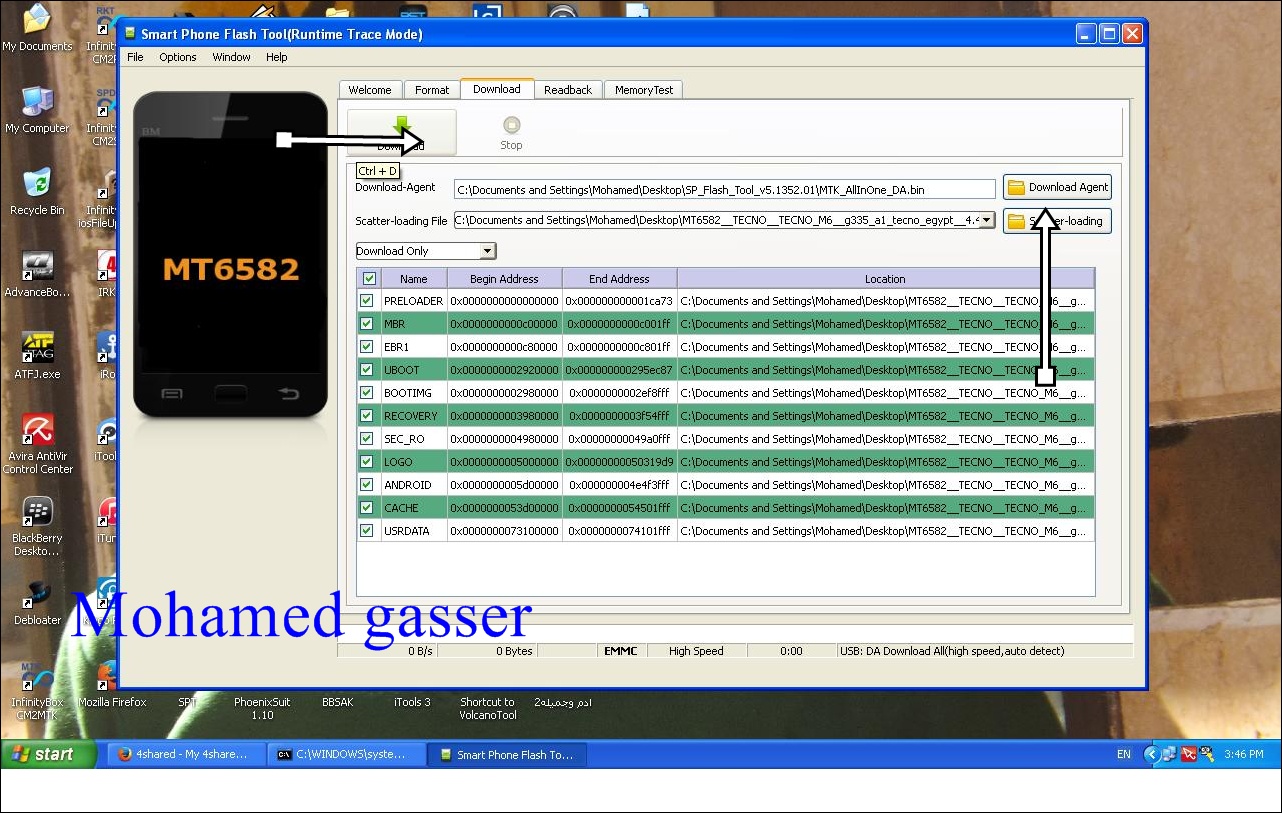Click the tray expand arrow icon
Screen dimensions: 1282x813
tap(1152, 754)
